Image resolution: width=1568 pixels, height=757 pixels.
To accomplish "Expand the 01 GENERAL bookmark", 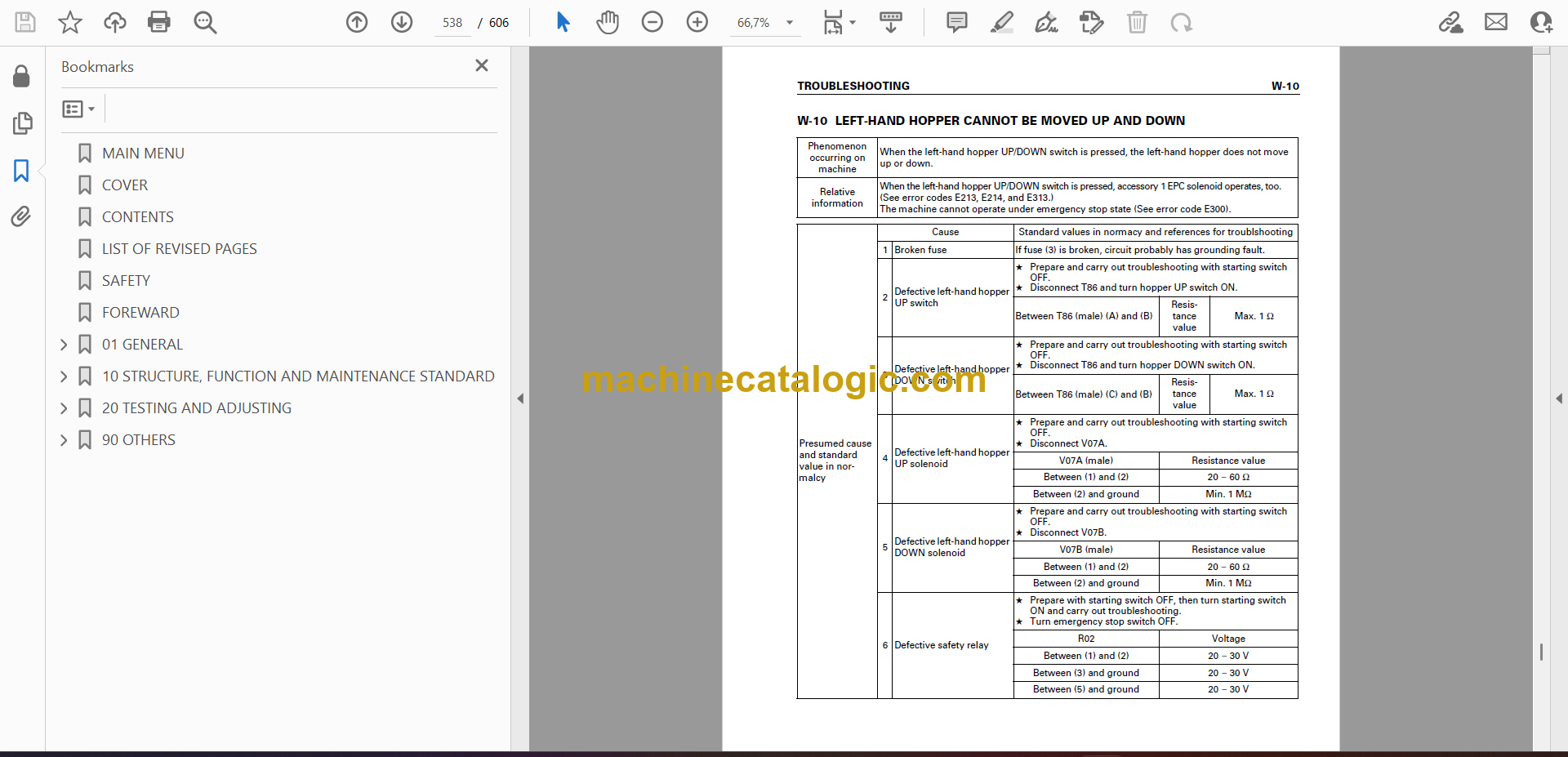I will click(x=64, y=345).
